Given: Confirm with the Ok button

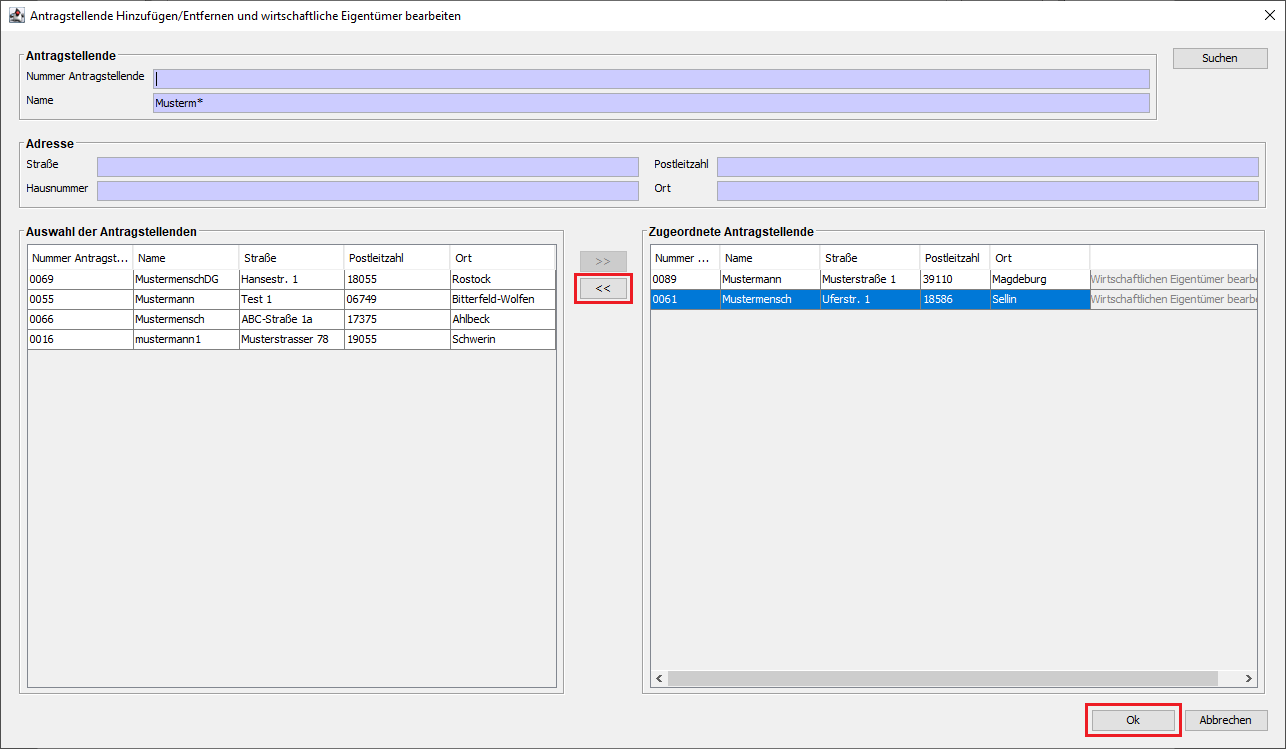Looking at the screenshot, I should click(1133, 720).
